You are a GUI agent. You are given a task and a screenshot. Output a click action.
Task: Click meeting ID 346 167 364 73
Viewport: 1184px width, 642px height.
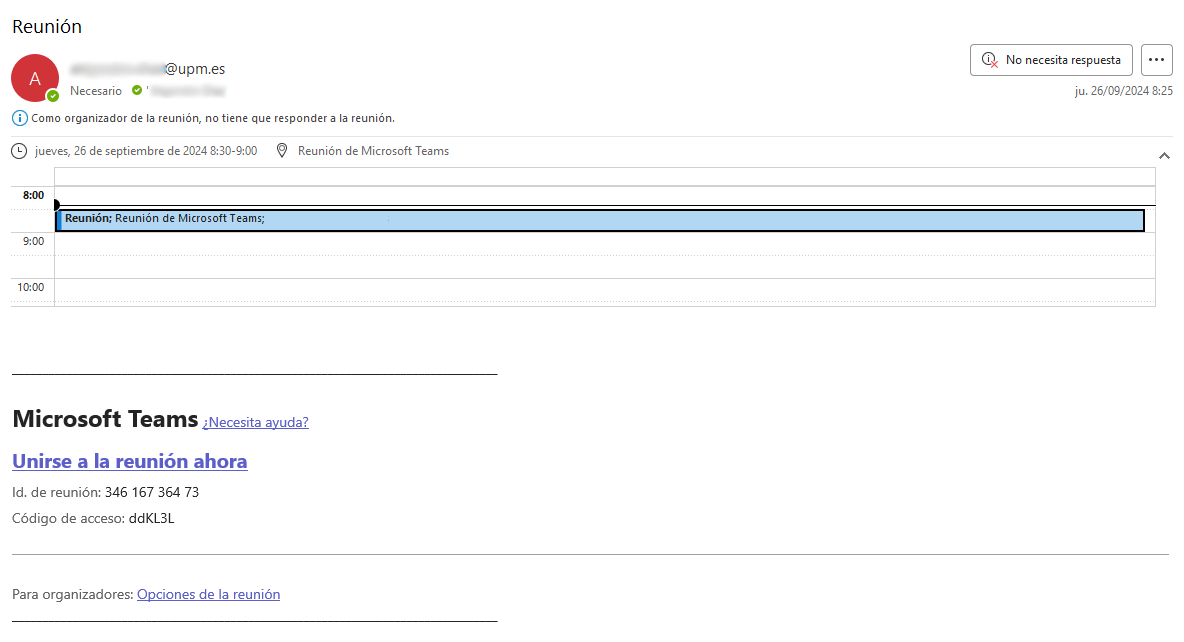[152, 492]
